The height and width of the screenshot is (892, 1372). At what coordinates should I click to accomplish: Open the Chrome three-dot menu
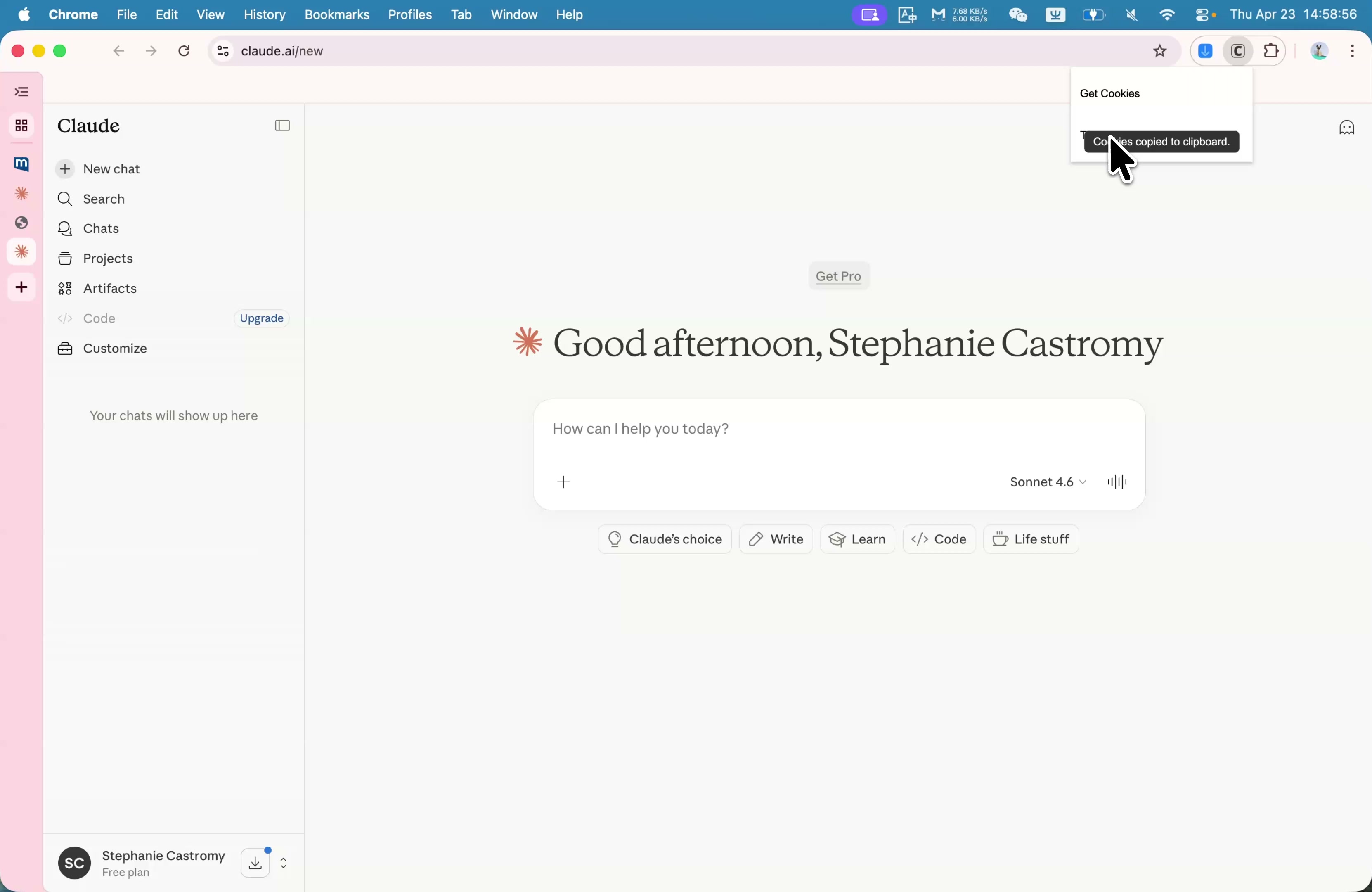pyautogui.click(x=1353, y=51)
